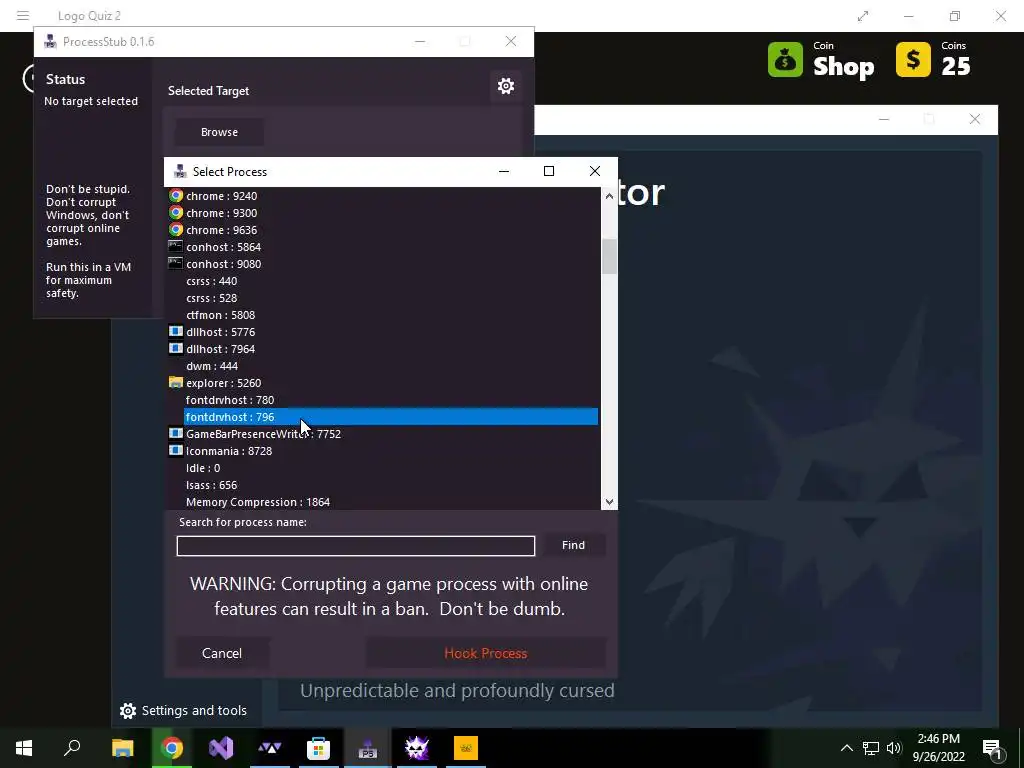Open taskbar search
The height and width of the screenshot is (768, 1024).
click(x=72, y=748)
